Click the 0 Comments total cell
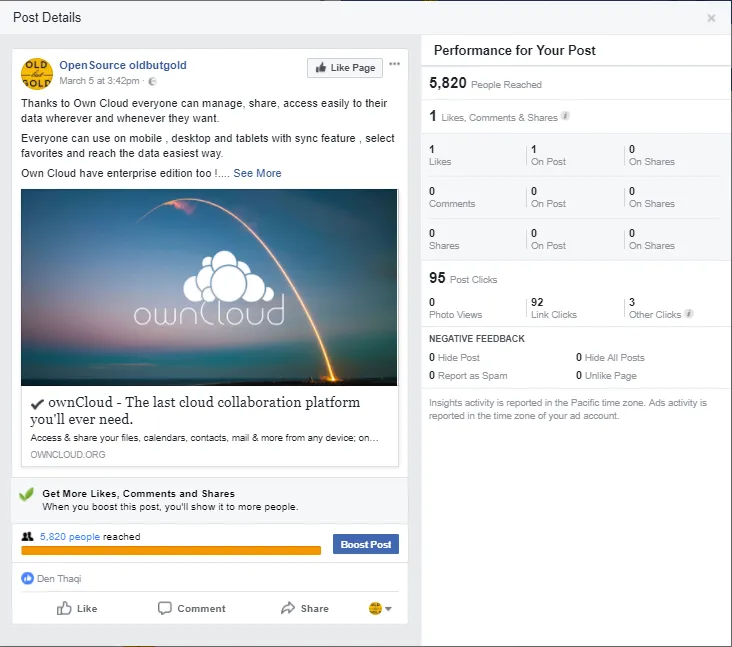The width and height of the screenshot is (732, 647). tap(452, 197)
